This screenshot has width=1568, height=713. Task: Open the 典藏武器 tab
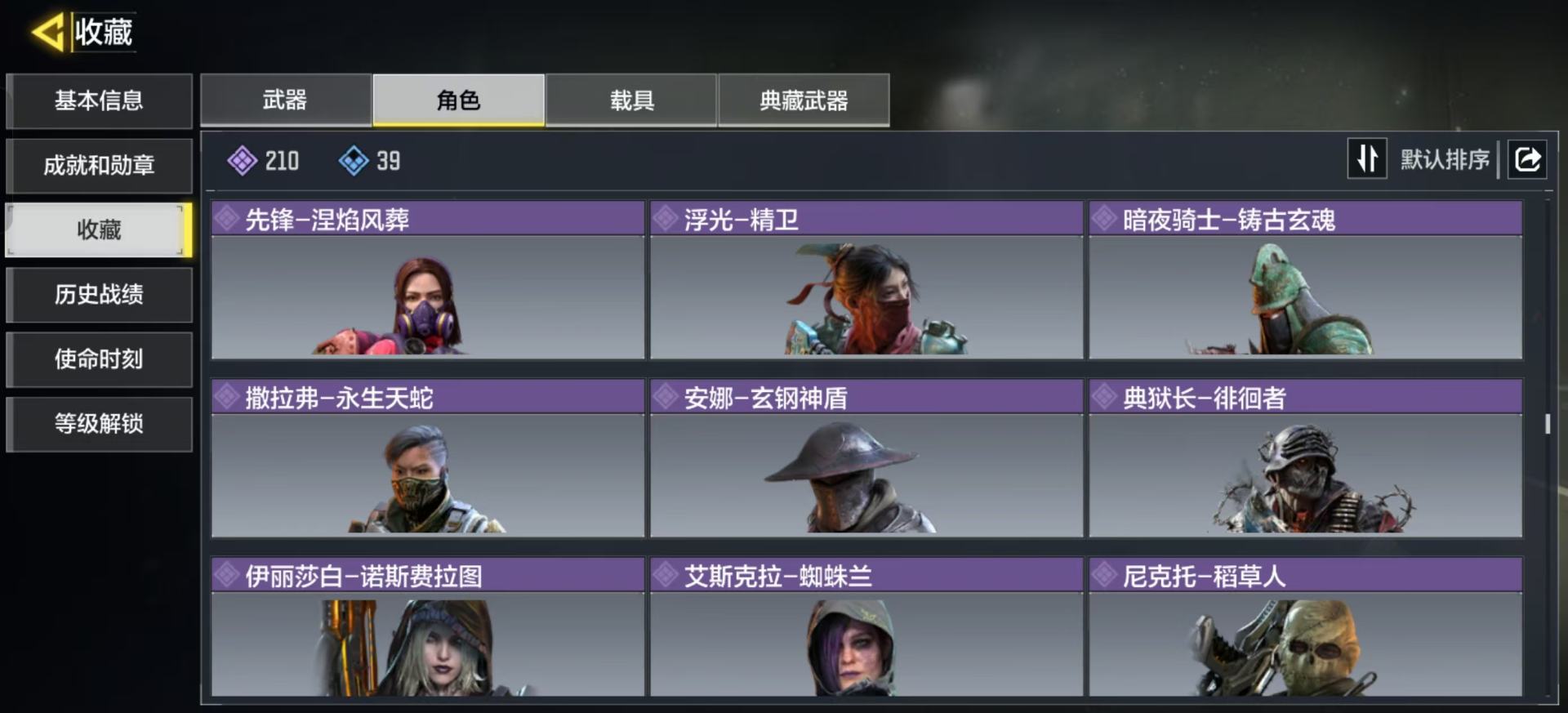click(x=804, y=100)
